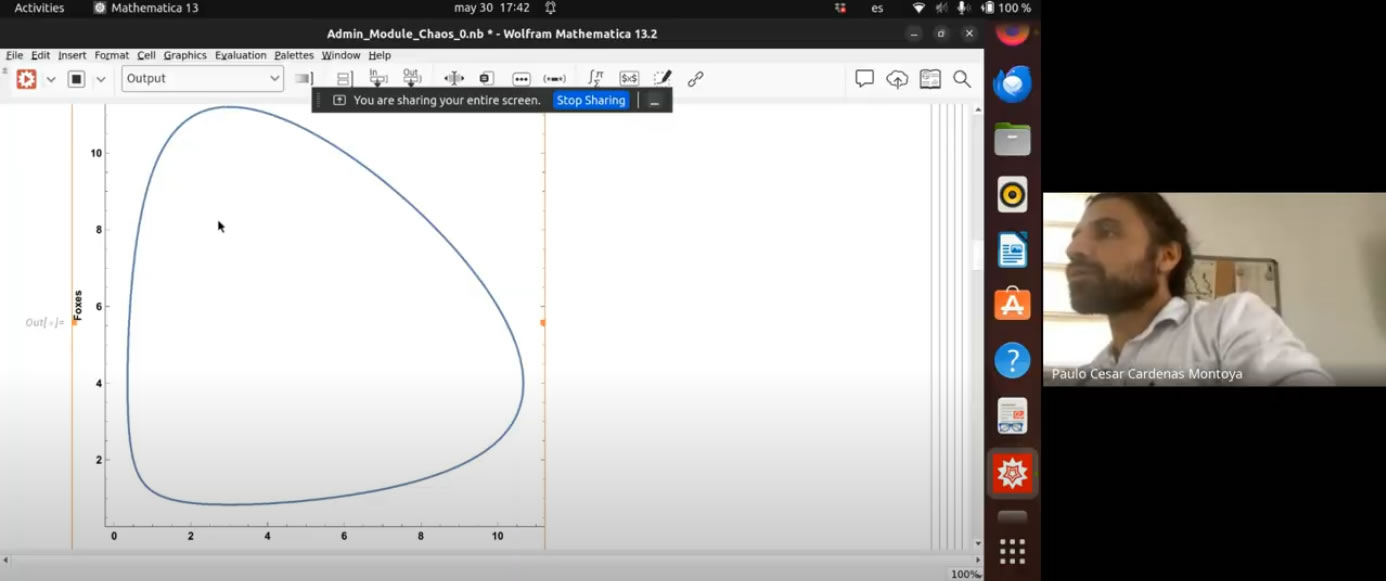Image resolution: width=1386 pixels, height=581 pixels.
Task: Open the Help menu
Action: point(379,56)
